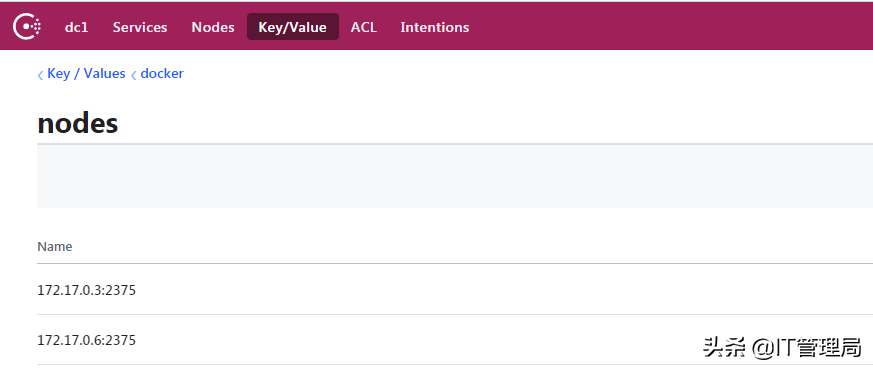Navigate to the Intentions tab
Image resolution: width=873 pixels, height=369 pixels.
[435, 27]
